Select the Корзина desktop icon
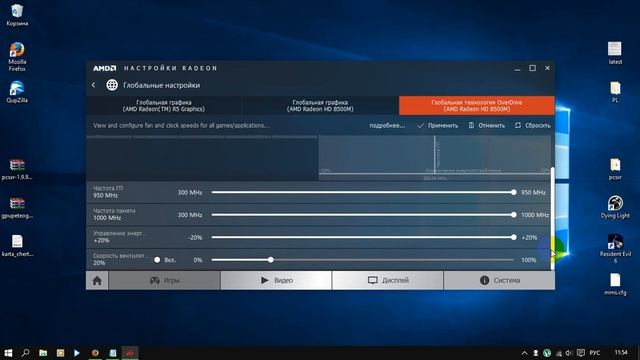 click(17, 15)
